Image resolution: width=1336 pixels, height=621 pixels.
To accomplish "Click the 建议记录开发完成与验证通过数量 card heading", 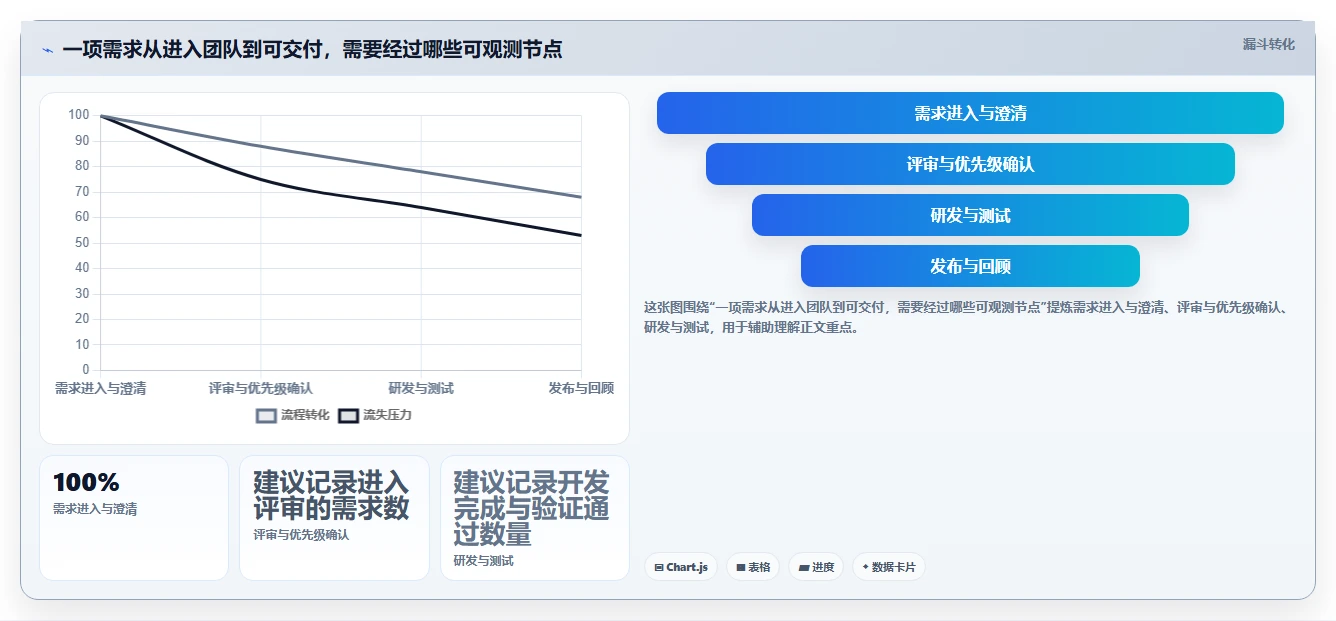I will click(x=531, y=508).
